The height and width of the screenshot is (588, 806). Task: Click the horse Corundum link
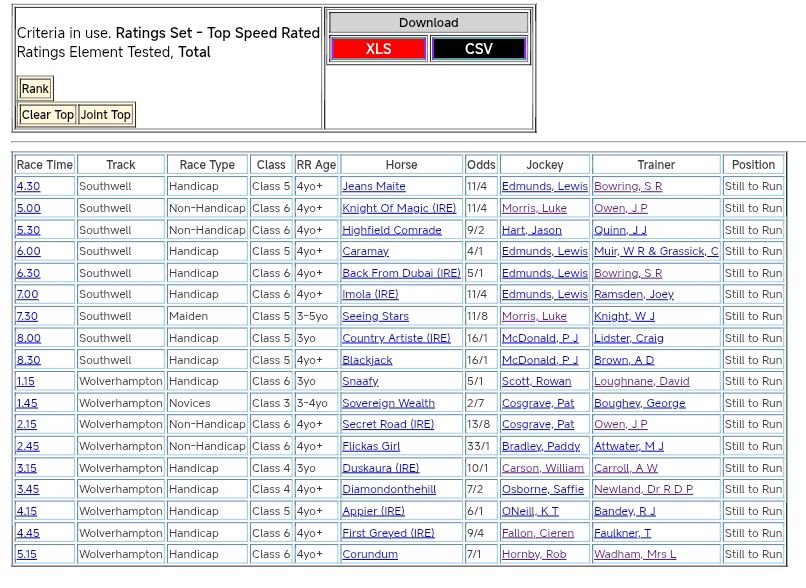[370, 555]
